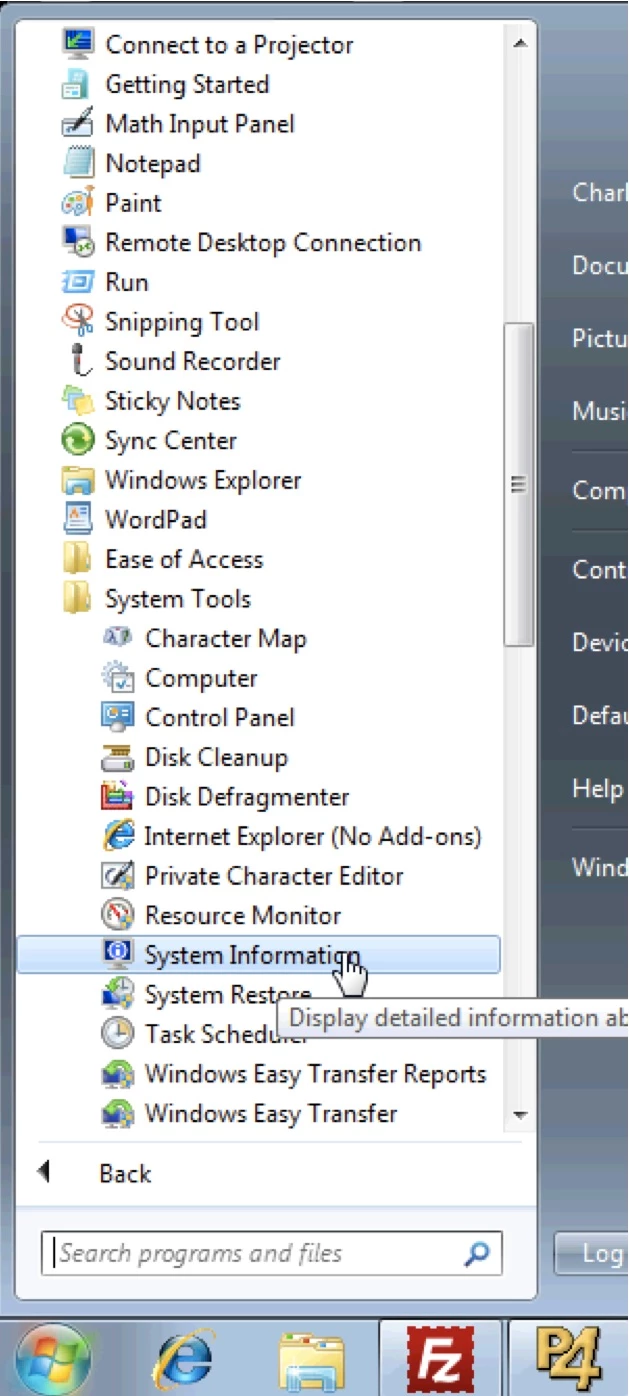Click the Sync Center green icon
The height and width of the screenshot is (1396, 629).
point(77,440)
